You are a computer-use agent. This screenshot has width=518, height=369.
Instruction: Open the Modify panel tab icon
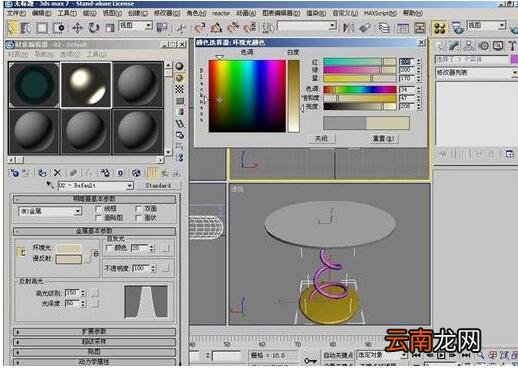[x=454, y=46]
